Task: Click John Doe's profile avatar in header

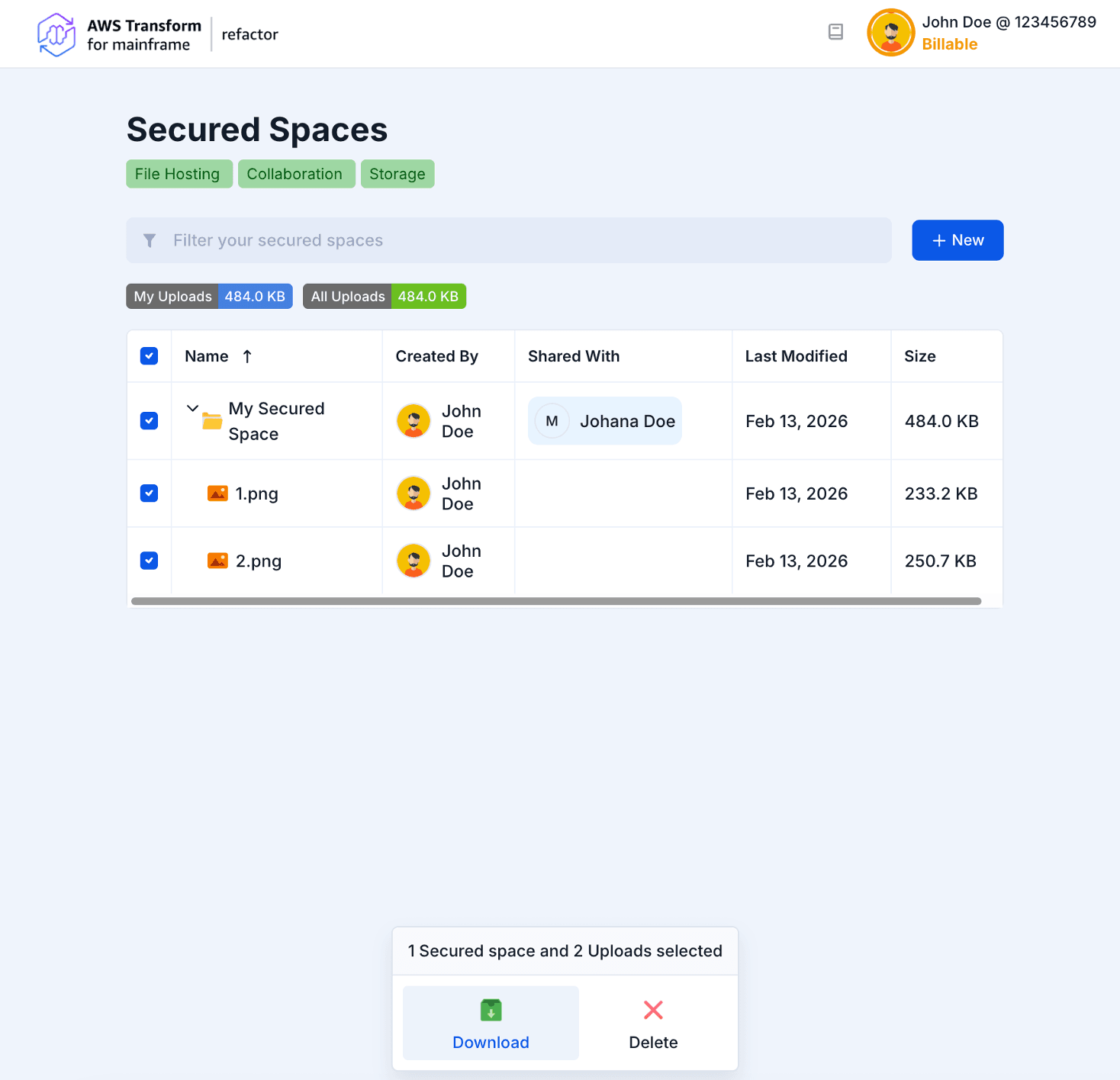Action: coord(890,33)
